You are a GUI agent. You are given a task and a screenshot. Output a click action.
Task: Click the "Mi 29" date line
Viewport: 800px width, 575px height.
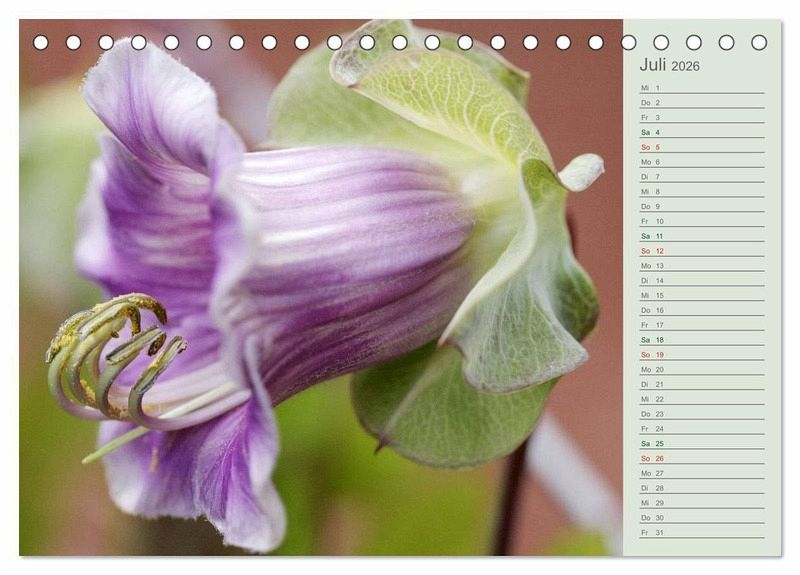click(x=702, y=502)
